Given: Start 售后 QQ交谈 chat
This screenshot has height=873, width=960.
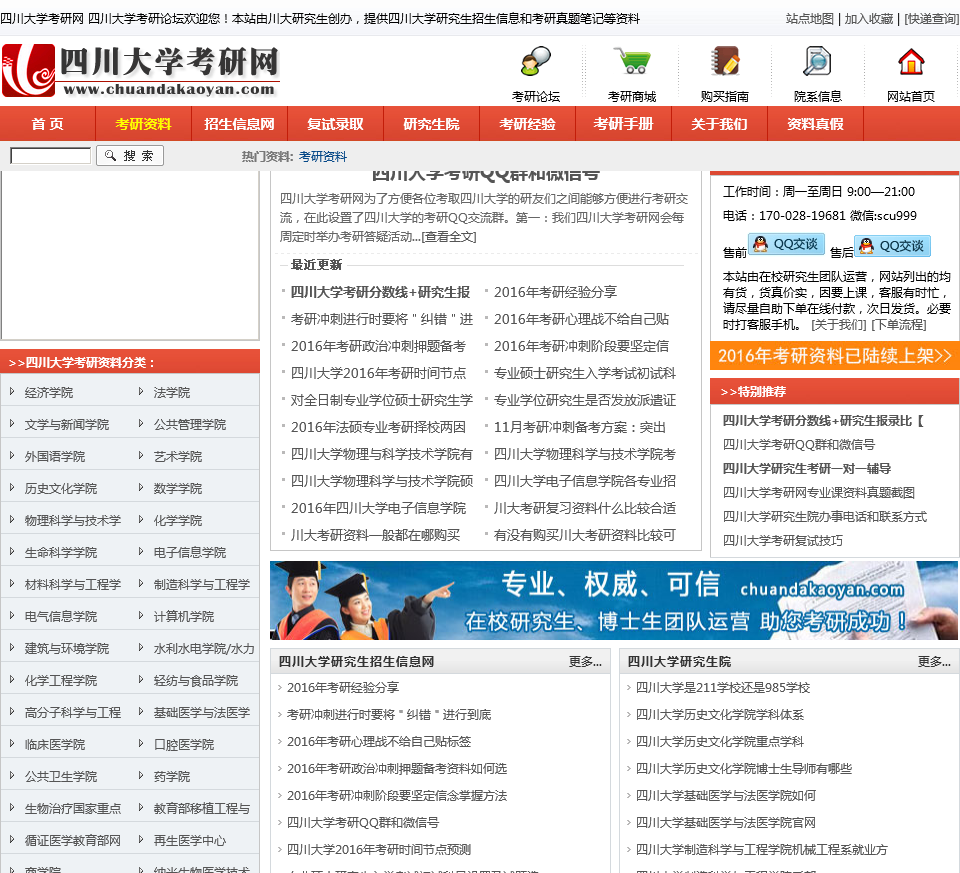Looking at the screenshot, I should pos(892,246).
